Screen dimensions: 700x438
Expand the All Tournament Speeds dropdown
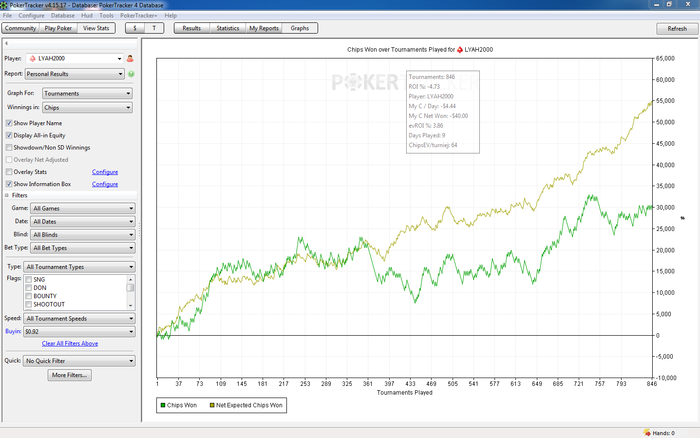(x=79, y=318)
